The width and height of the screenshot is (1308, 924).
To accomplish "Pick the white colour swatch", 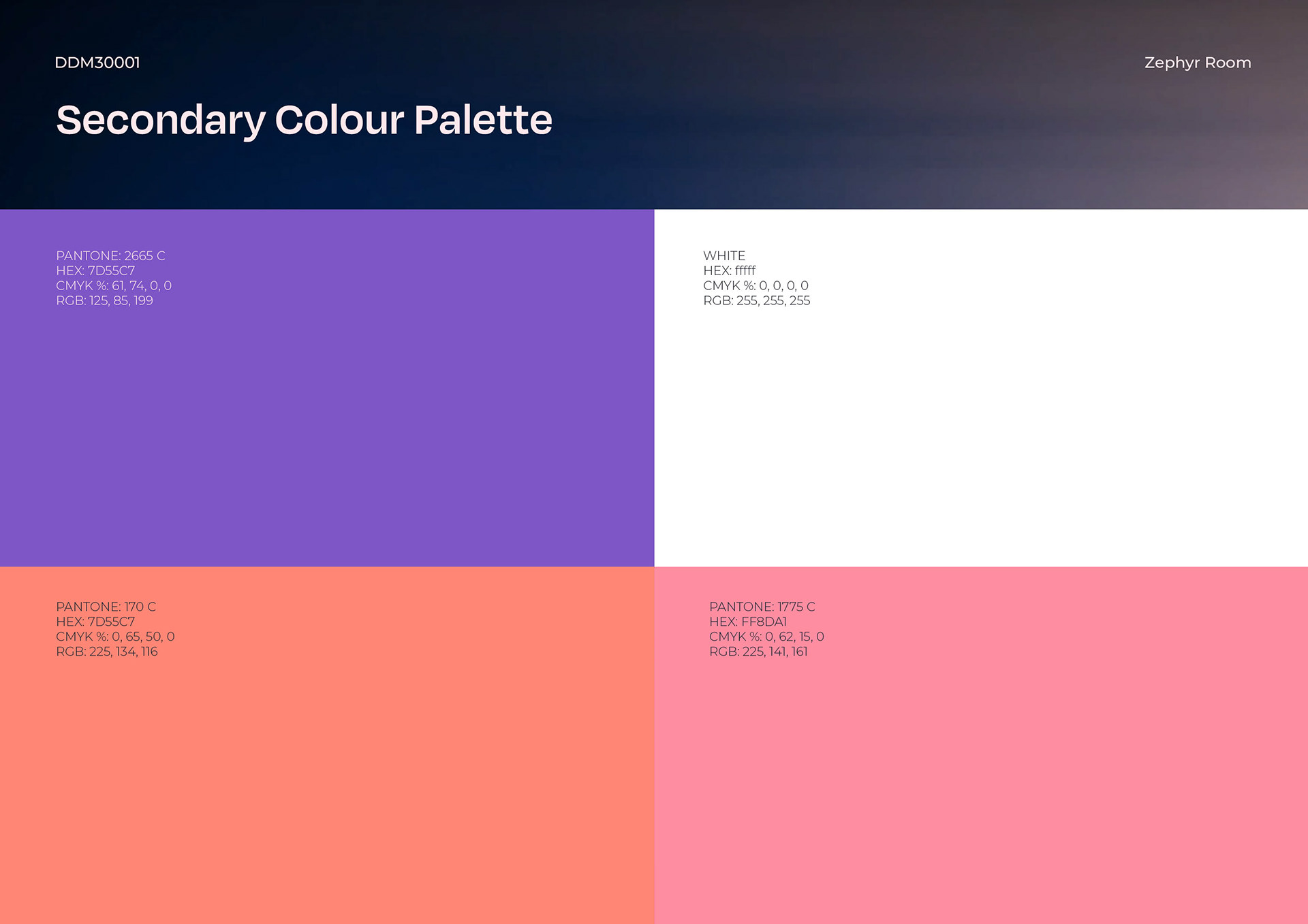I will pos(981,388).
